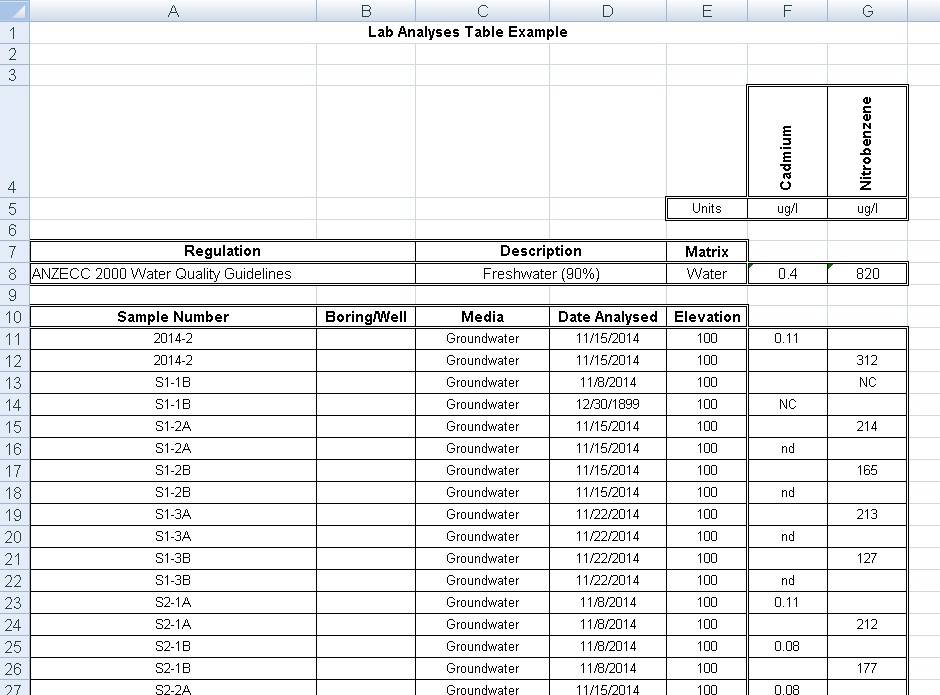Screen dimensions: 940x695
Task: Select the row 14 header
Action: tap(14, 404)
